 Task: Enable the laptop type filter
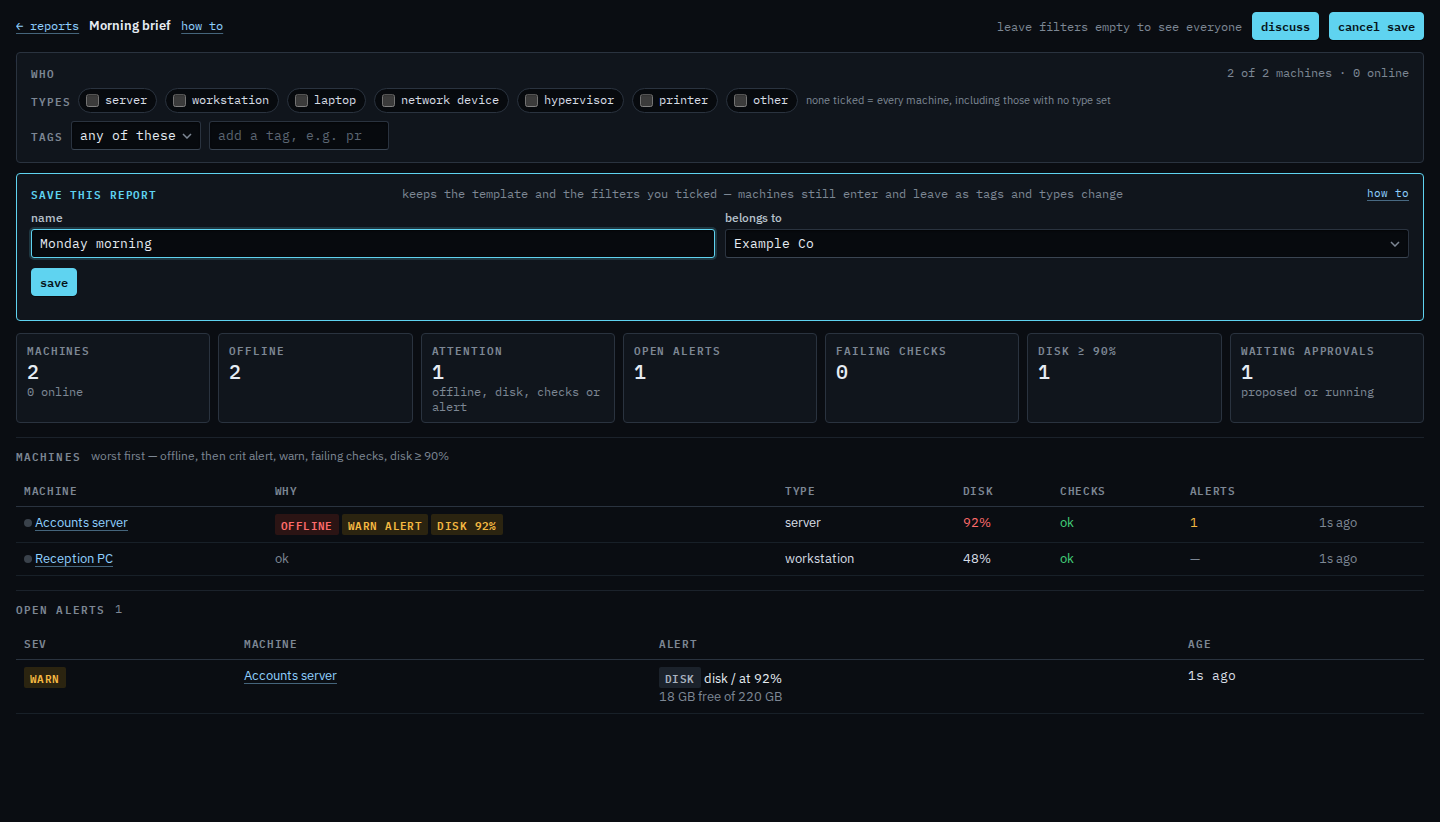point(301,100)
